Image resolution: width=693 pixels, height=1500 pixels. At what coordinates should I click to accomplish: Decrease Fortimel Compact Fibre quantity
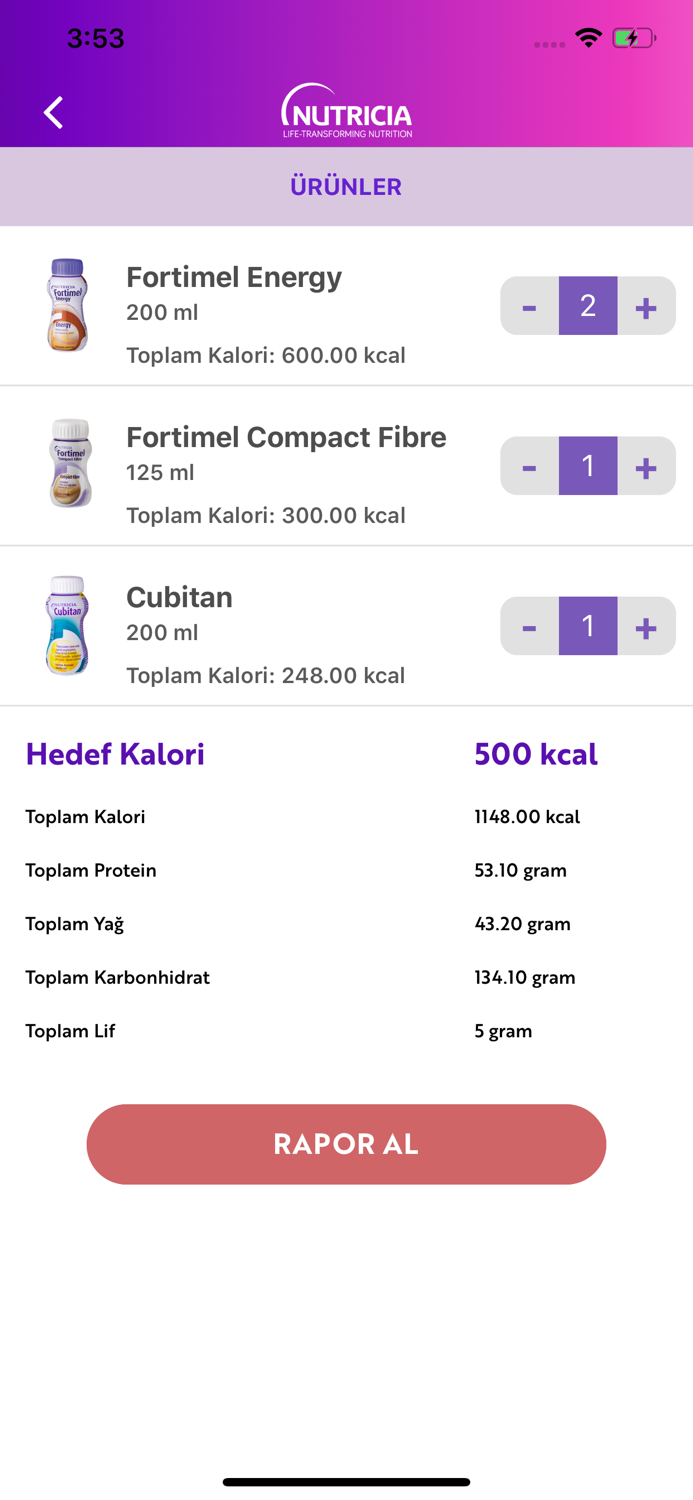coord(529,465)
